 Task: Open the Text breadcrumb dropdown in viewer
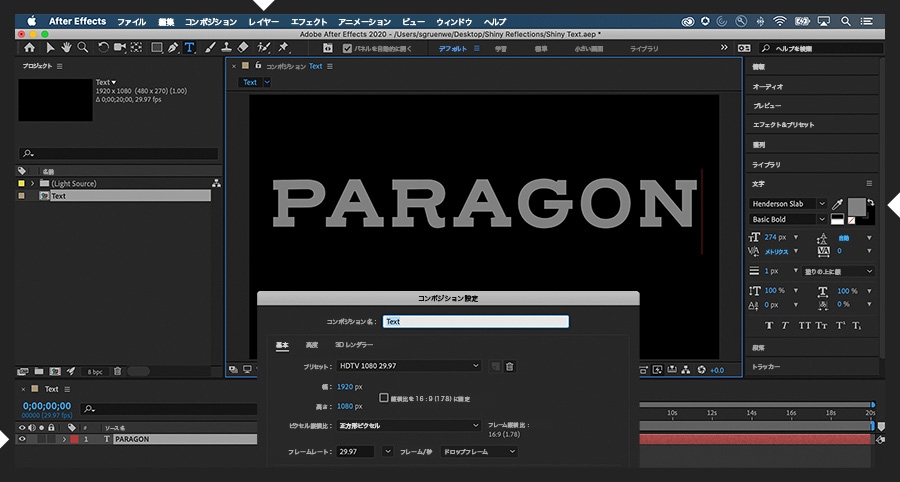click(267, 82)
